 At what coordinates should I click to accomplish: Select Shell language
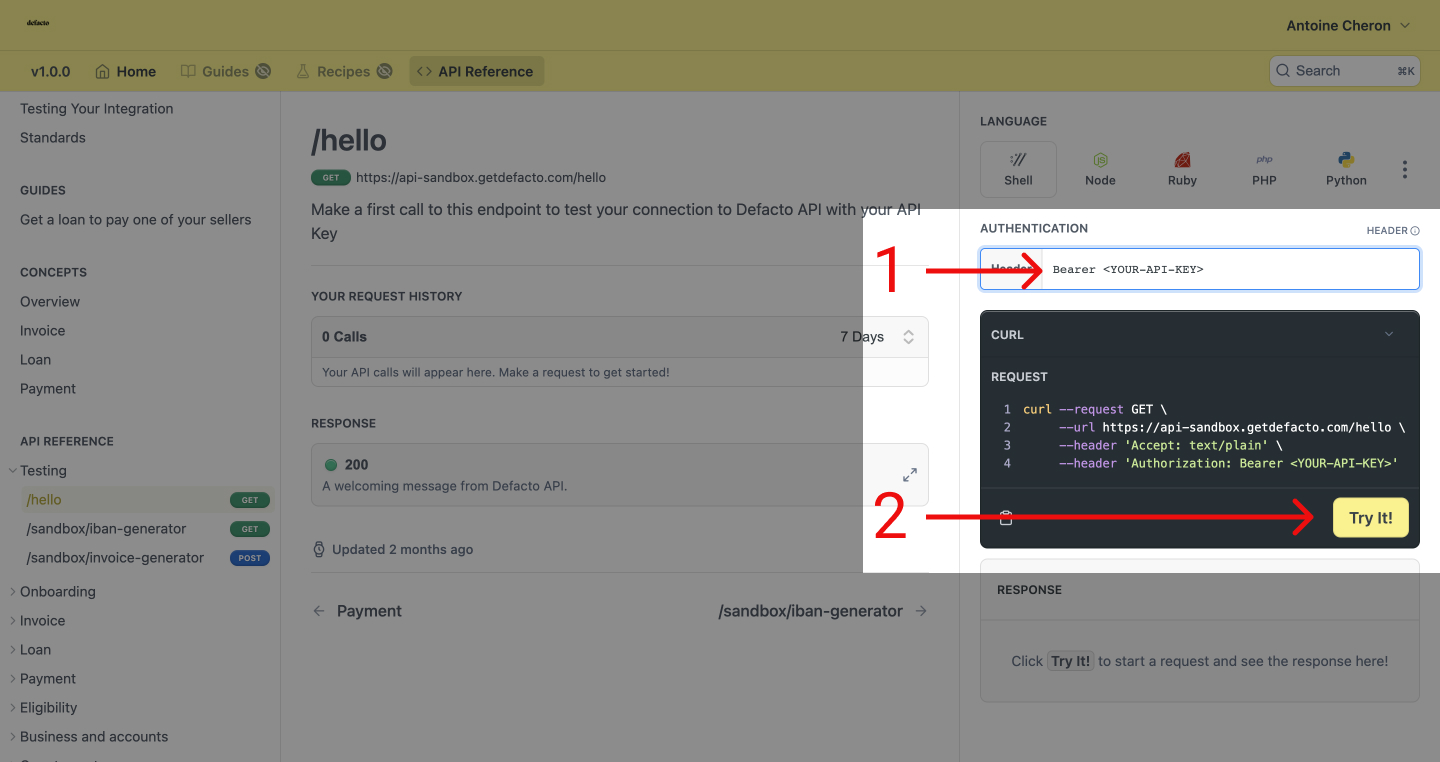point(1018,169)
